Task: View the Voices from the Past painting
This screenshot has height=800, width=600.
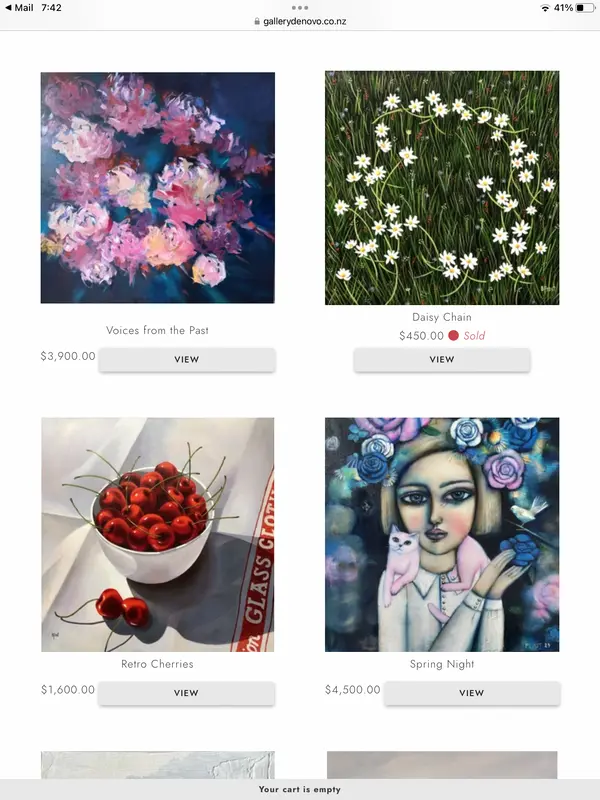Action: coord(187,359)
